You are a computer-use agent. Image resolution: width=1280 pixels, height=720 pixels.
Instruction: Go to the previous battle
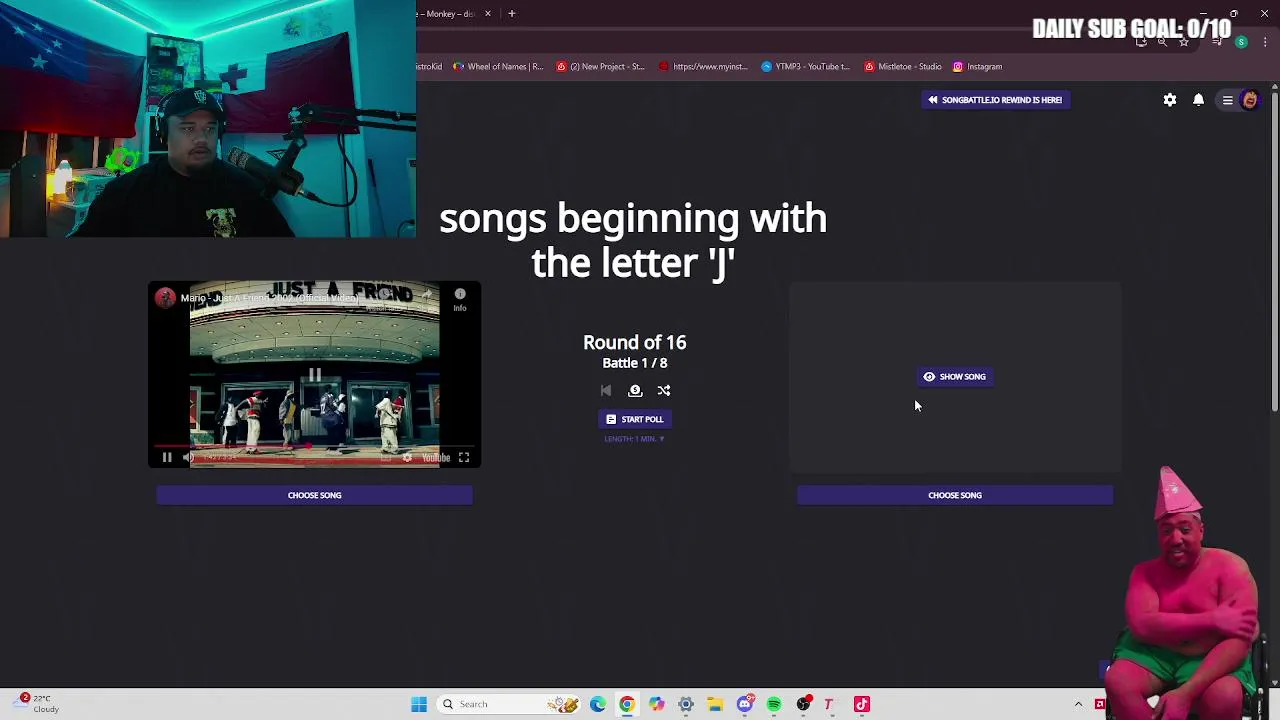coord(606,391)
